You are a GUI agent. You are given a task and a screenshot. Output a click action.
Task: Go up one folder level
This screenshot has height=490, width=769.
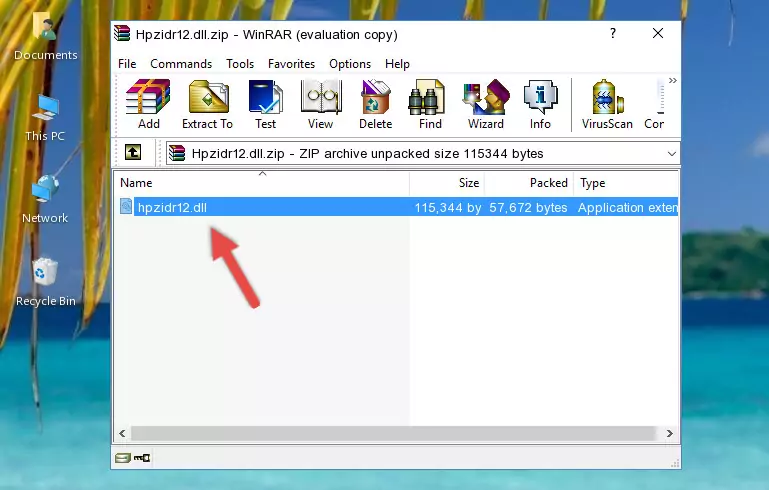[x=133, y=153]
